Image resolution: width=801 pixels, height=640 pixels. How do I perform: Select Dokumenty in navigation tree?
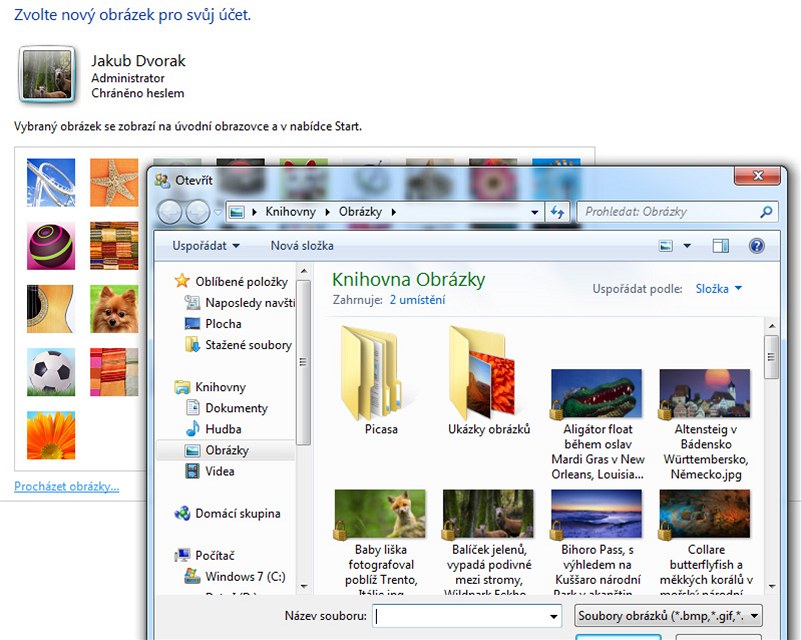tap(236, 408)
